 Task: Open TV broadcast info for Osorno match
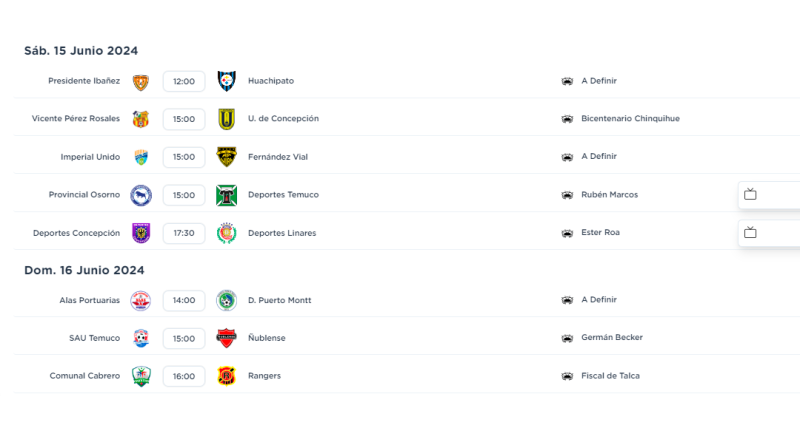[x=750, y=195]
